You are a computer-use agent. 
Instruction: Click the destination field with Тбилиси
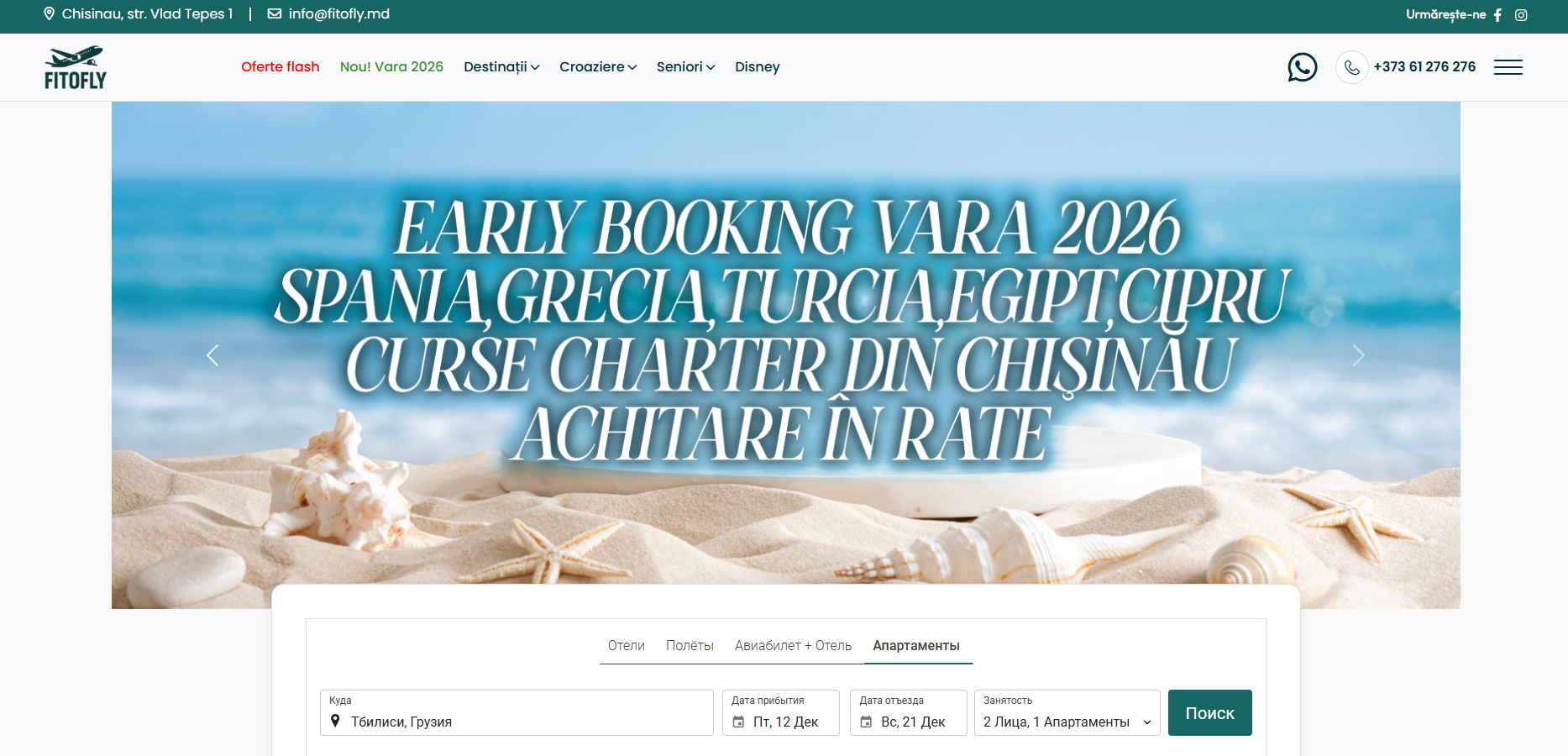(x=516, y=713)
